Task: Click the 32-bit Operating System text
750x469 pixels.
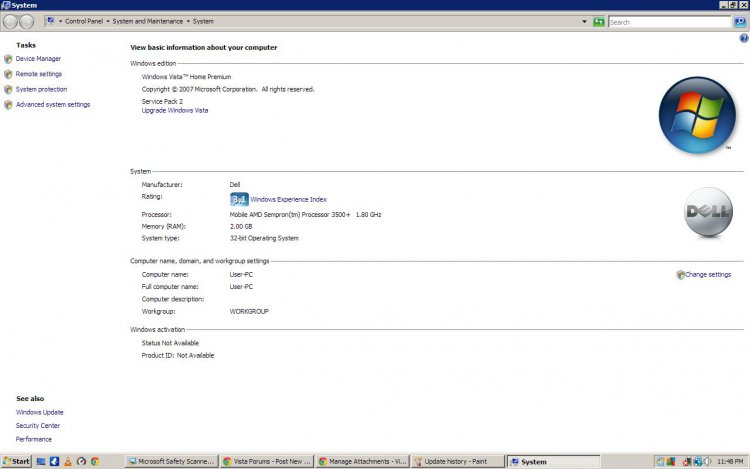Action: pos(264,238)
